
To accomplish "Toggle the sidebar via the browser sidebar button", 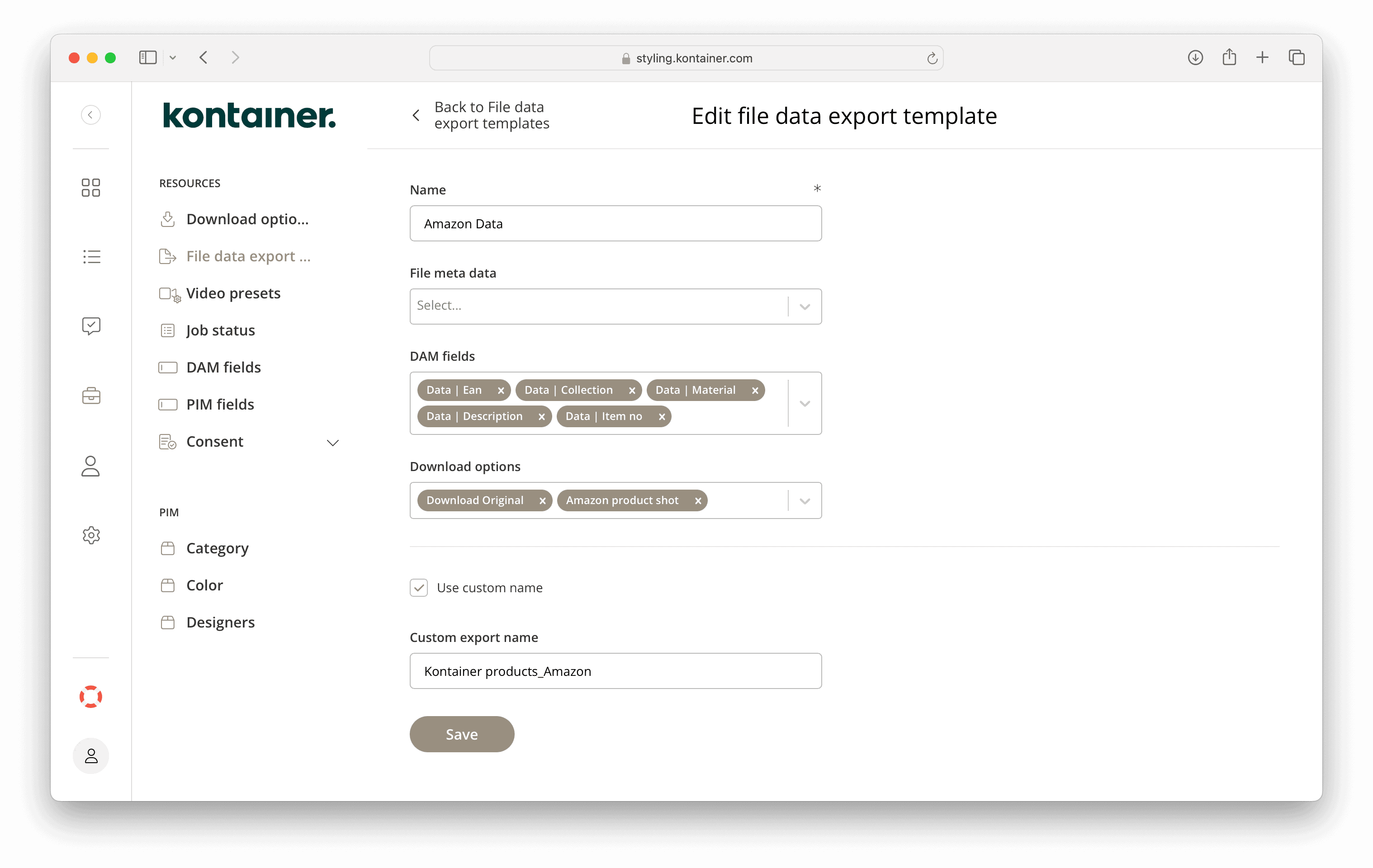I will click(147, 57).
